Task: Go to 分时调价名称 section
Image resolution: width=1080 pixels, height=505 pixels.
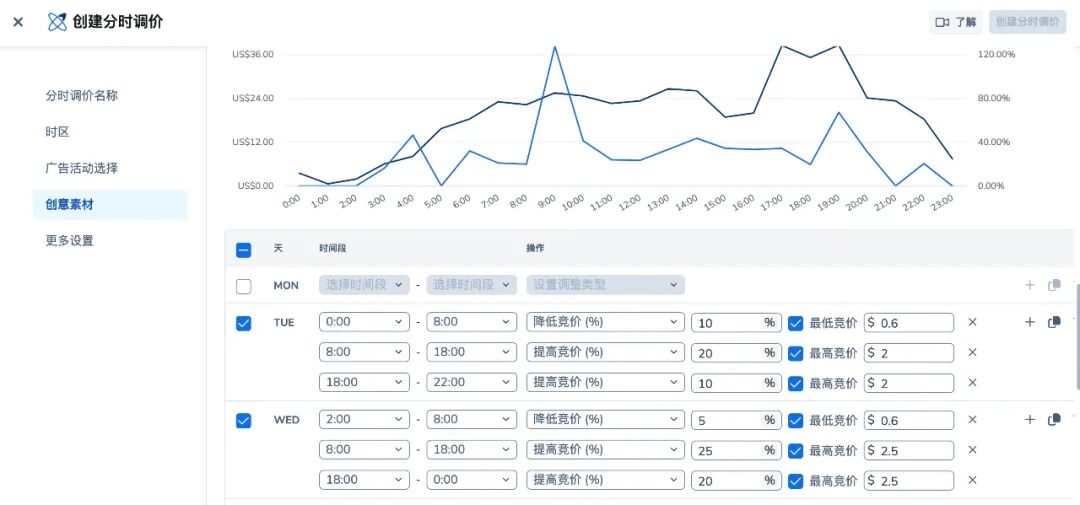Action: (x=82, y=96)
